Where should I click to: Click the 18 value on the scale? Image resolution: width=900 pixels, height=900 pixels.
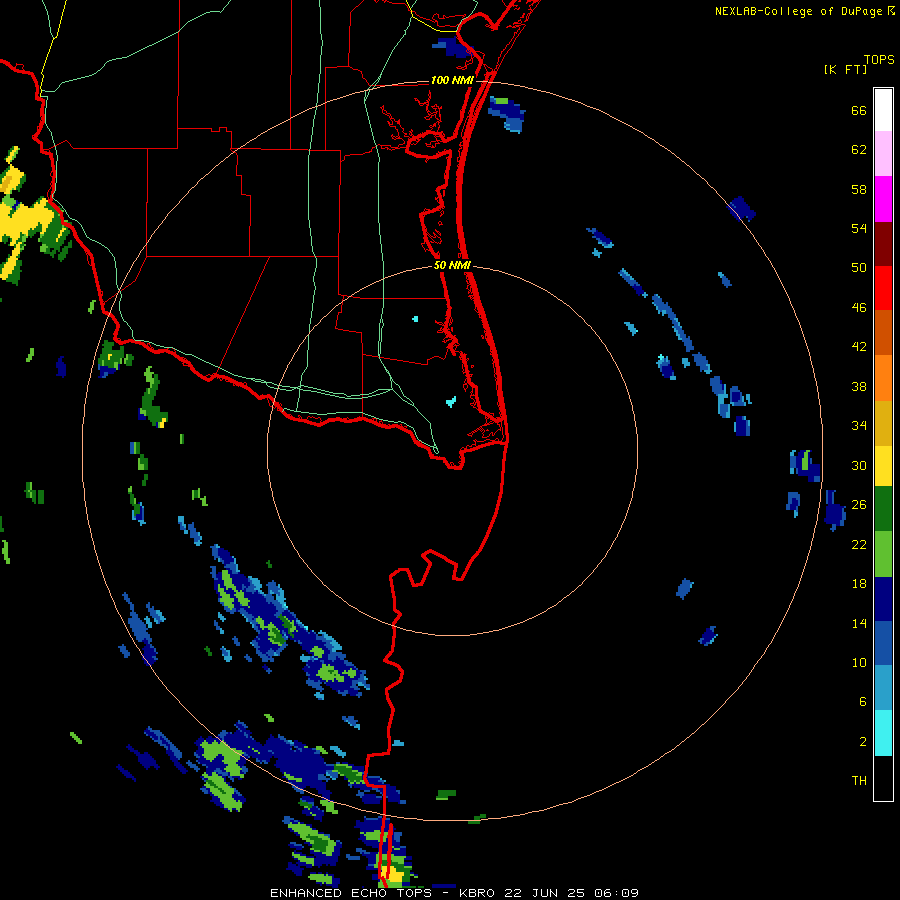859,584
